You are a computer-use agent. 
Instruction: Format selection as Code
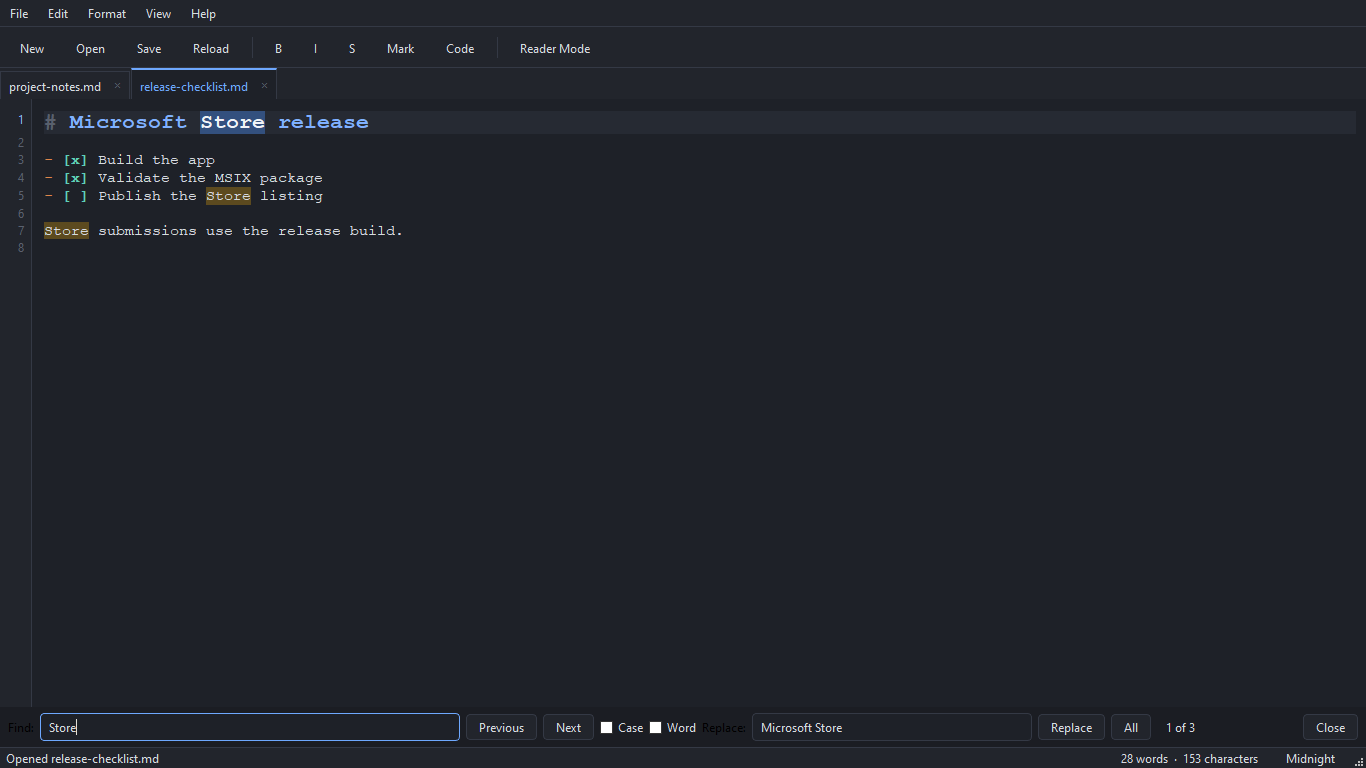click(460, 49)
